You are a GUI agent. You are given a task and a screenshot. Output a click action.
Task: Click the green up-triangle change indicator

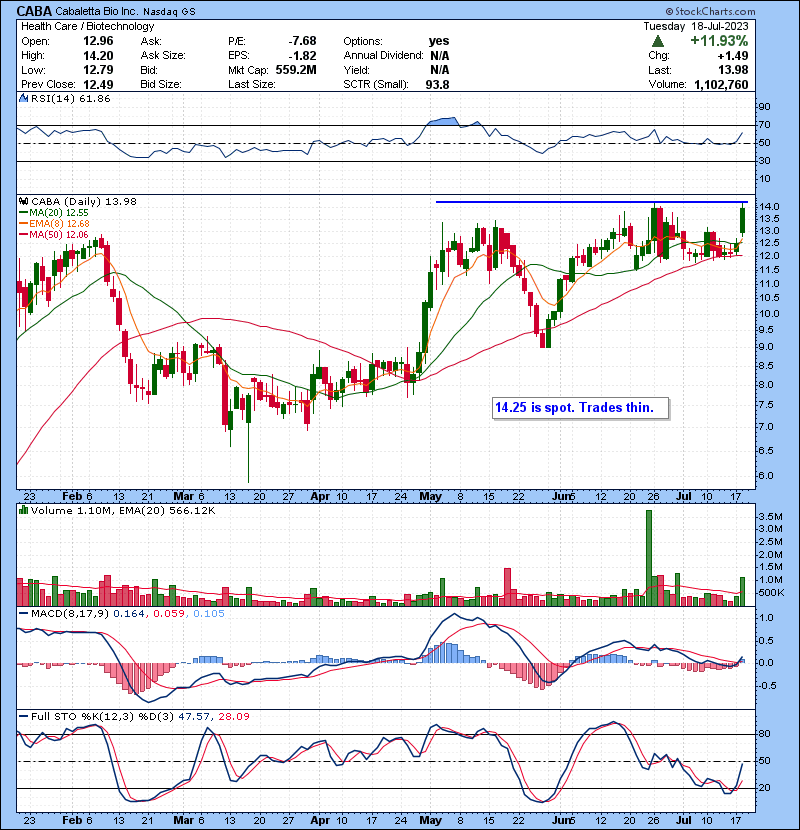click(x=658, y=41)
